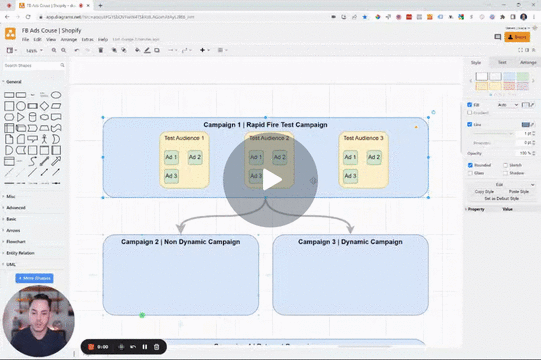541x360 pixels.
Task: Toggle the Rounded checkbox
Action: tap(470, 165)
